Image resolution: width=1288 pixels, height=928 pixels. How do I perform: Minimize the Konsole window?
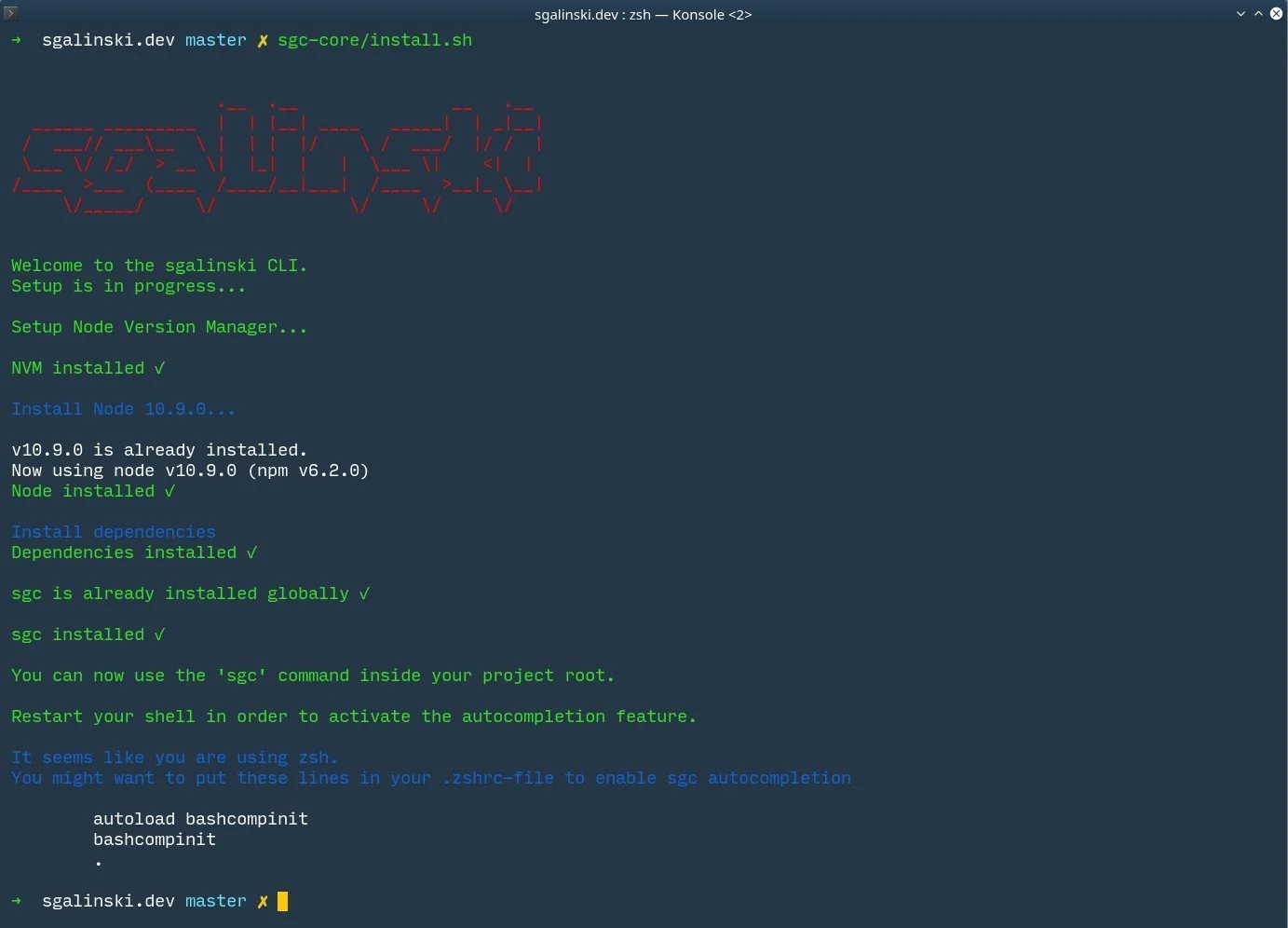click(x=1241, y=14)
